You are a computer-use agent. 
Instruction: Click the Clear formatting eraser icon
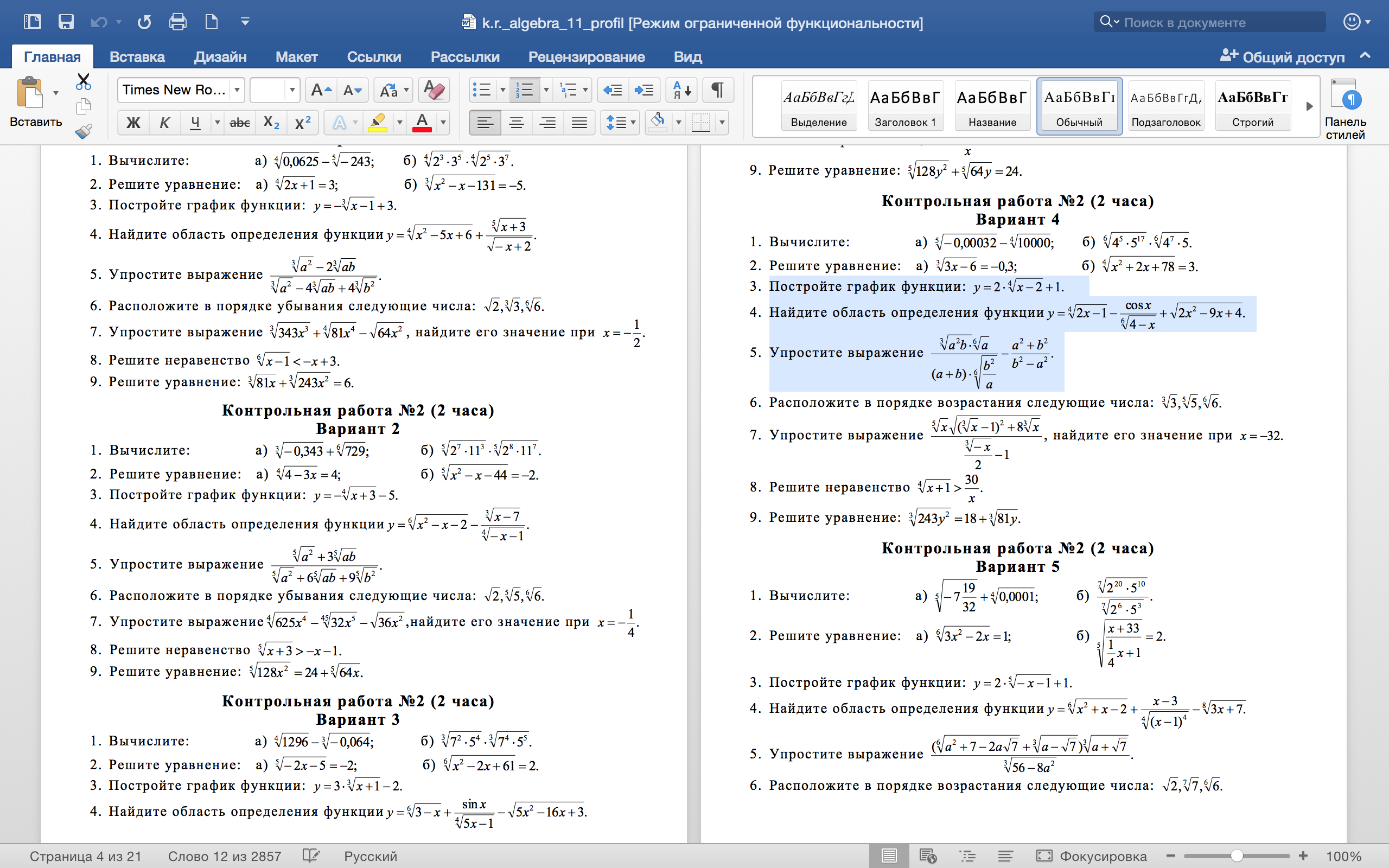coord(434,90)
